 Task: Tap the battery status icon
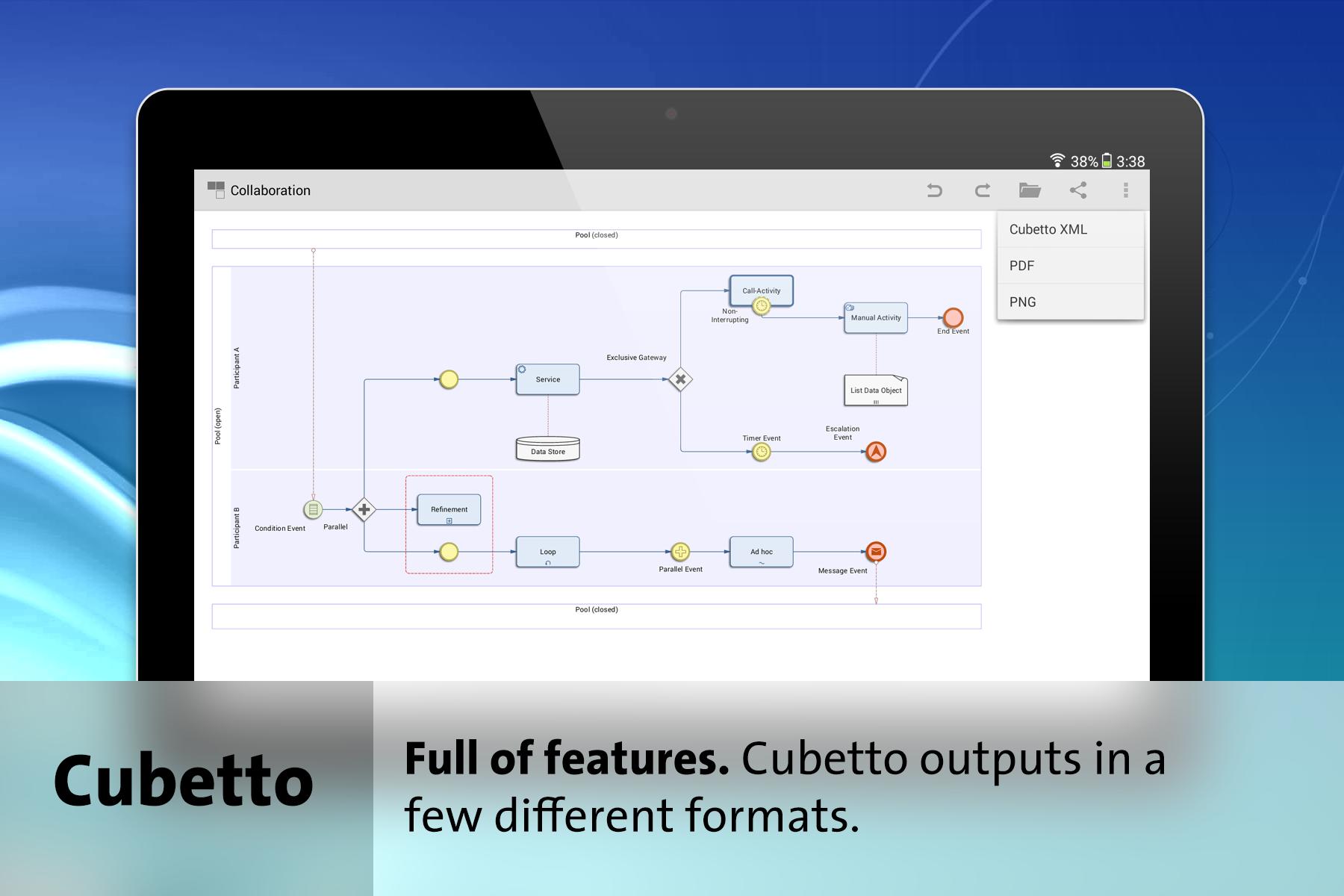[x=1107, y=161]
